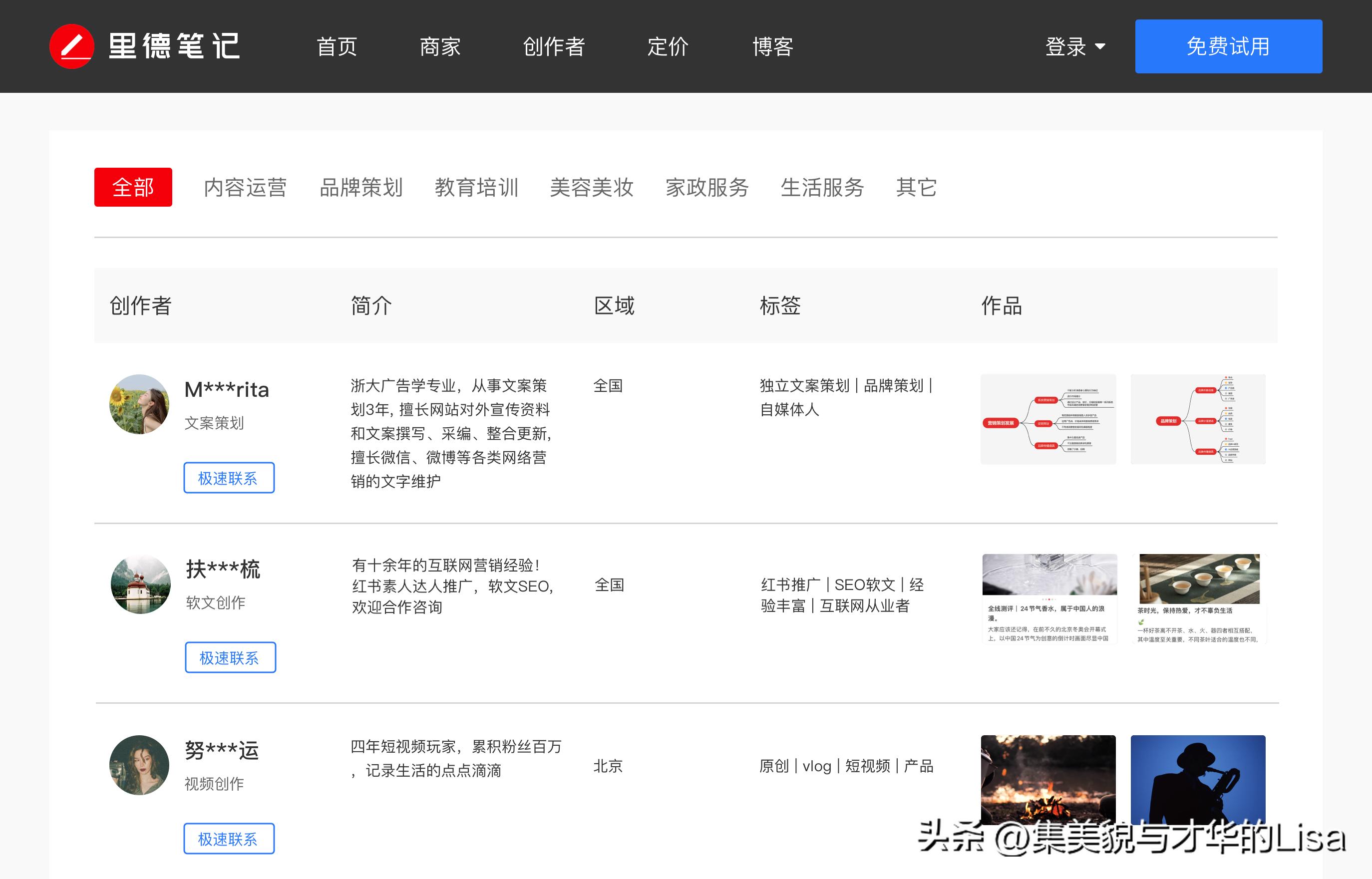Open the 首页 navigation menu item
Viewport: 1372px width, 879px height.
point(338,46)
